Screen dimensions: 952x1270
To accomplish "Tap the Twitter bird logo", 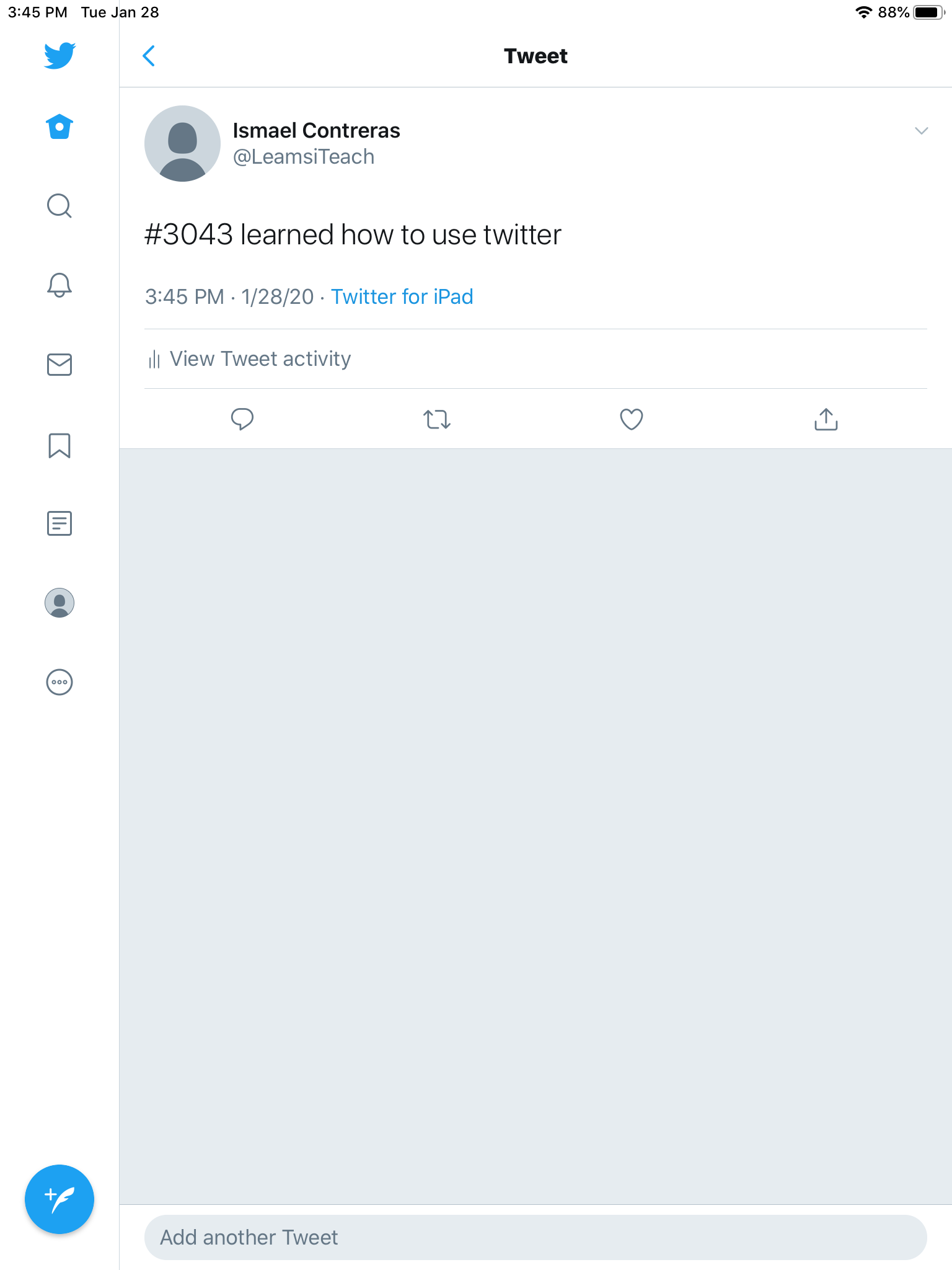I will point(59,55).
